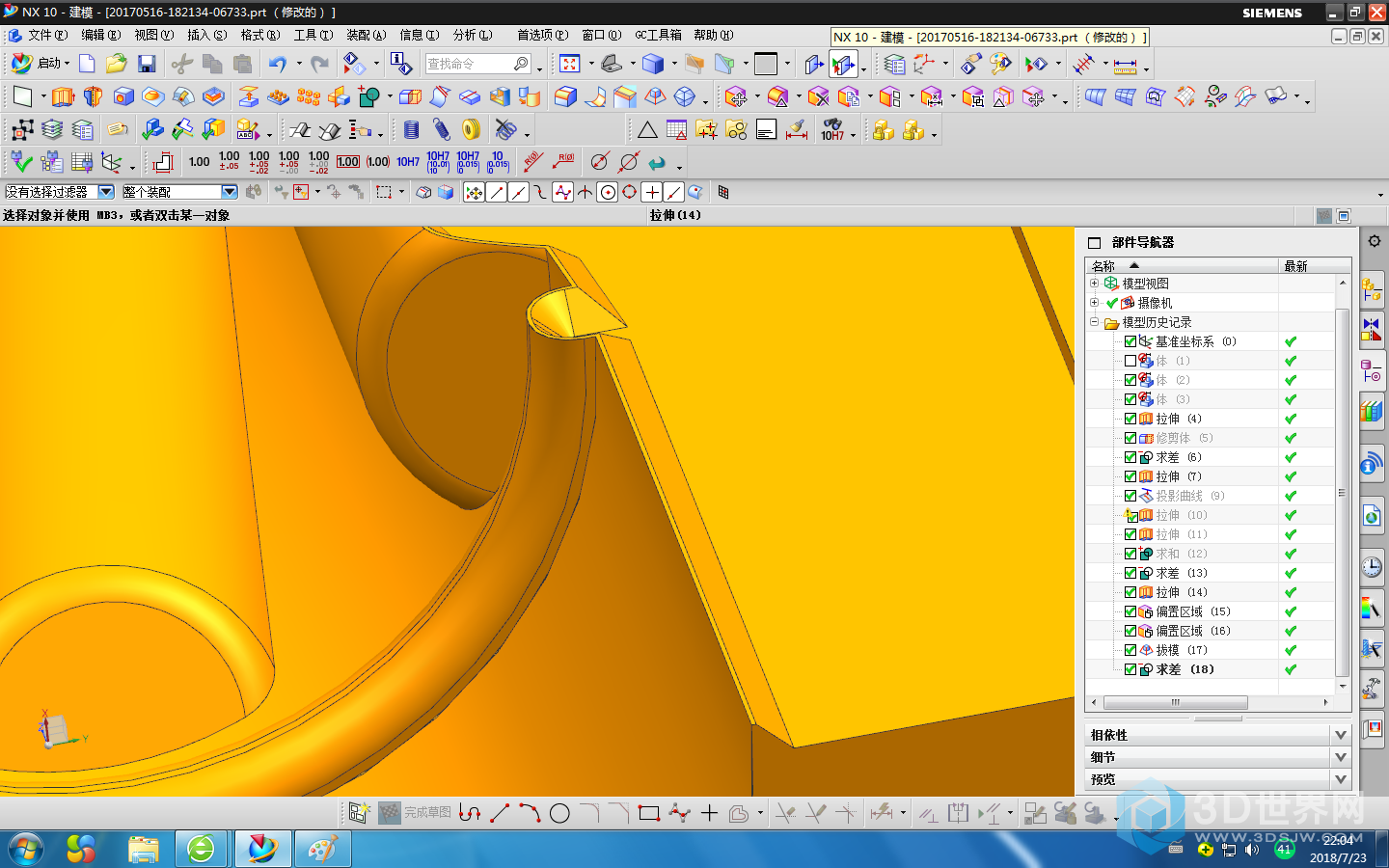Expand the 模型视图 tree node
Screen dimensions: 1389x868
[x=1094, y=284]
